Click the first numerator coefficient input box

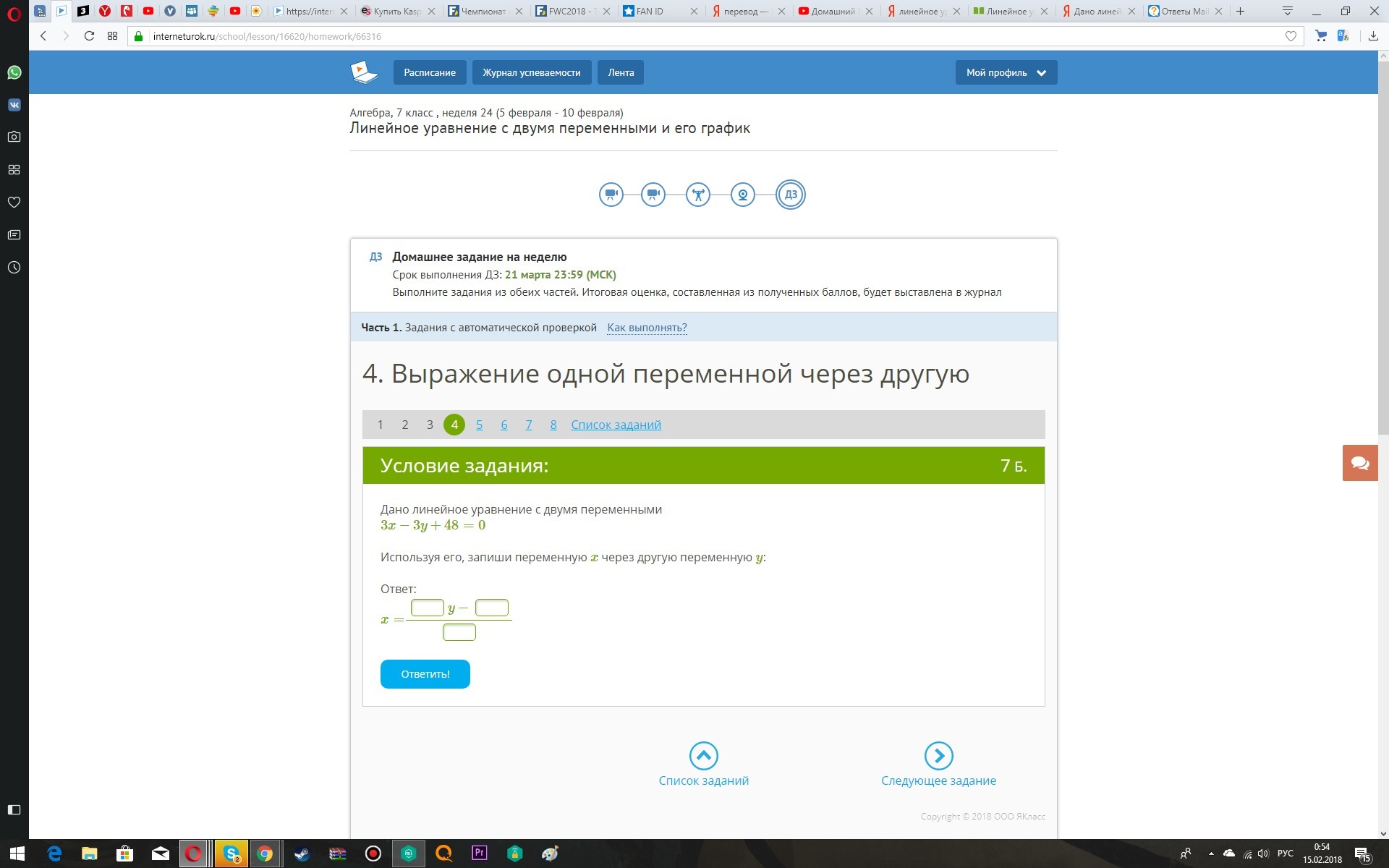427,608
